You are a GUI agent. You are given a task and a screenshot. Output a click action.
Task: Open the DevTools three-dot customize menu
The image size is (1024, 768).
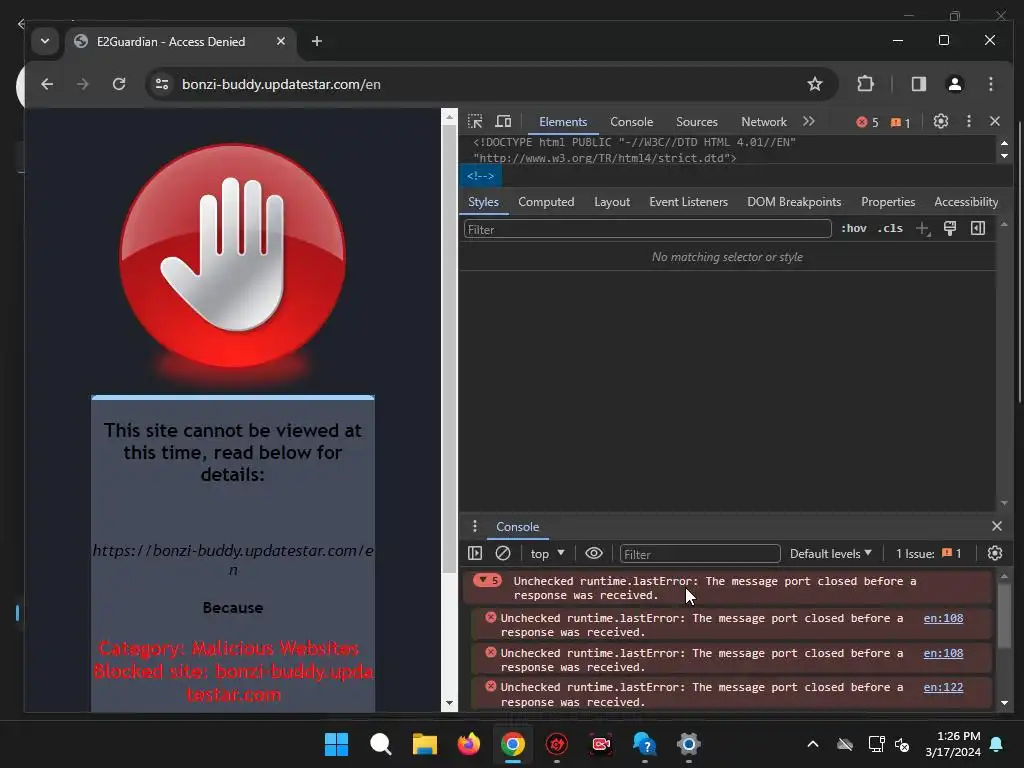pos(968,121)
